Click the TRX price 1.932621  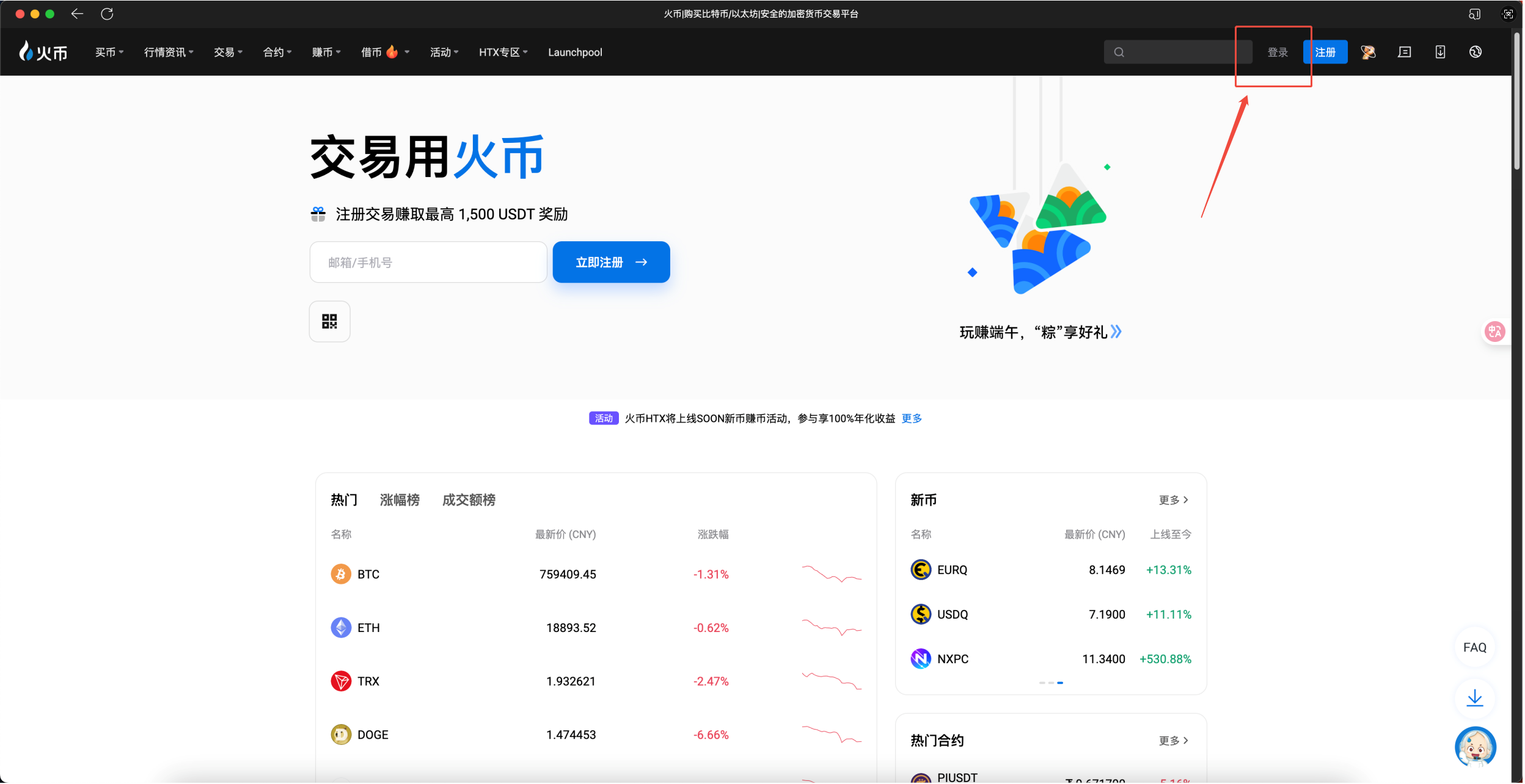[571, 681]
